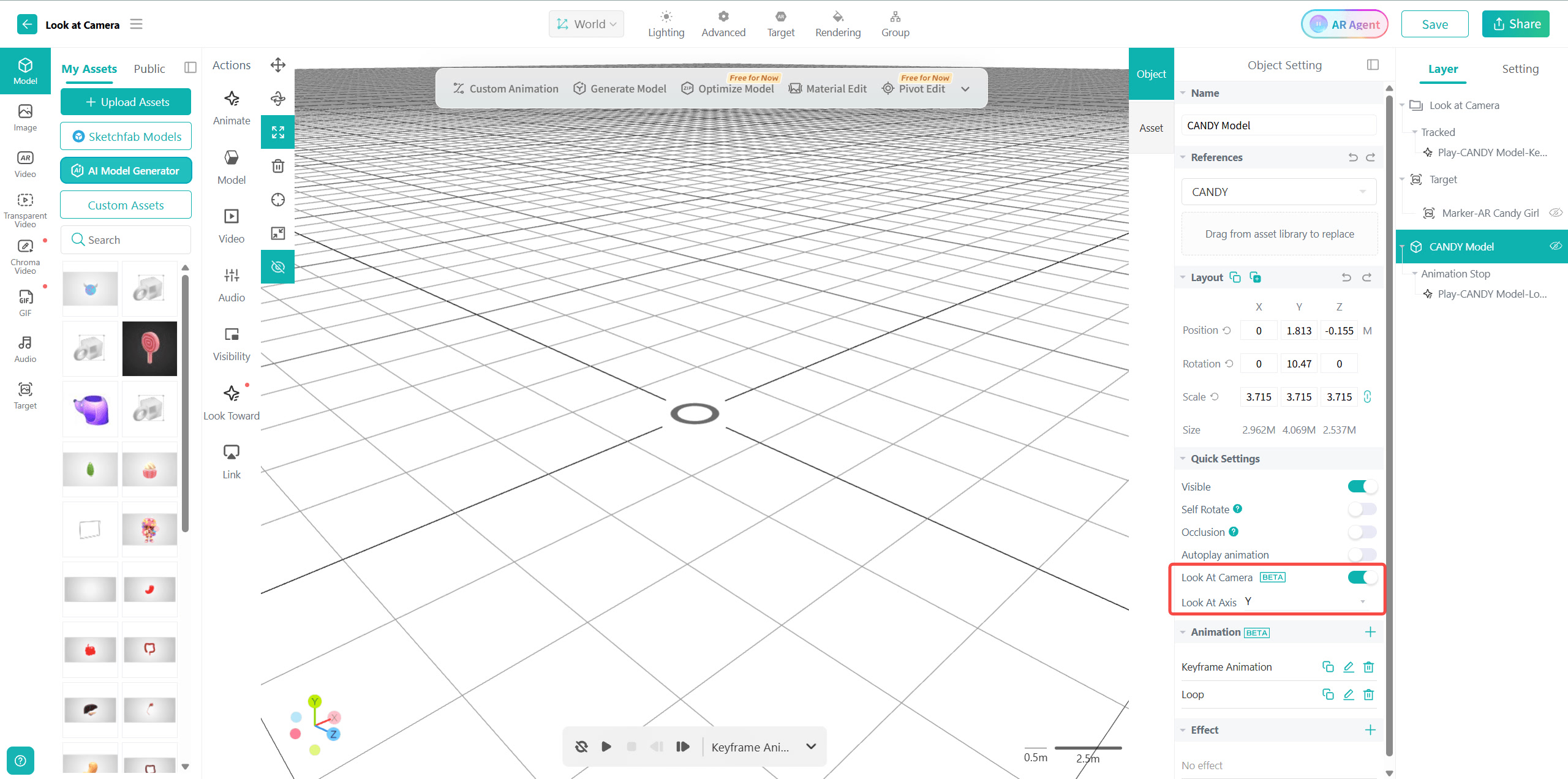The width and height of the screenshot is (1568, 779).
Task: Open the Keyframe animation selector dropdown
Action: (x=764, y=747)
